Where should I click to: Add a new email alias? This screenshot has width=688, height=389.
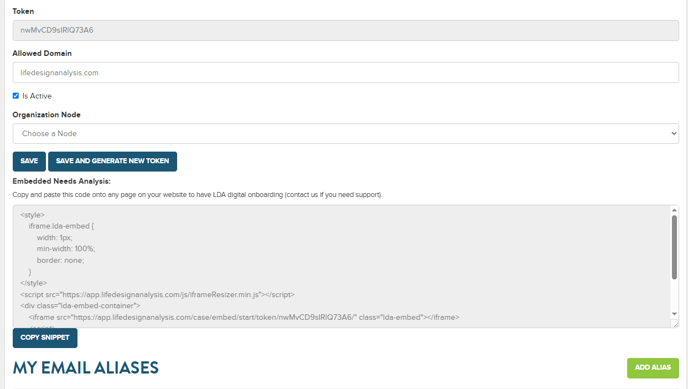(x=652, y=368)
